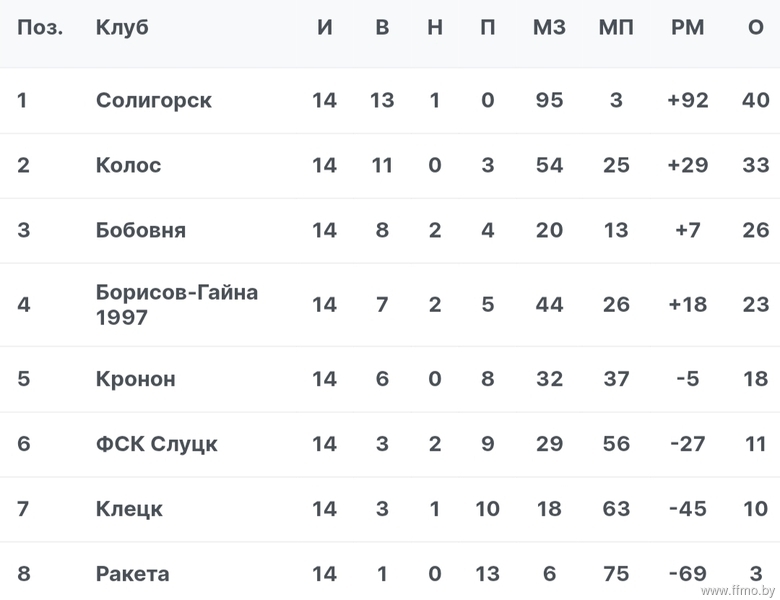Open the Ракета club row
Screen dimensions: 780x600
(390, 571)
